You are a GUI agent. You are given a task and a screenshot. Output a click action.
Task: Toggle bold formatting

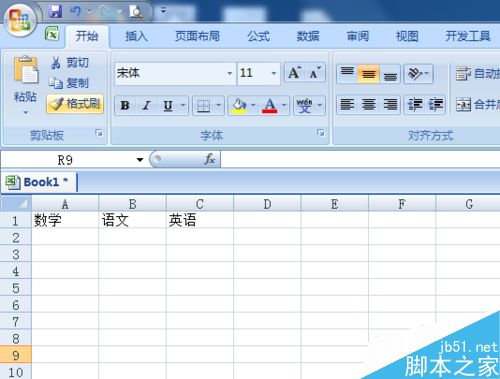(125, 106)
